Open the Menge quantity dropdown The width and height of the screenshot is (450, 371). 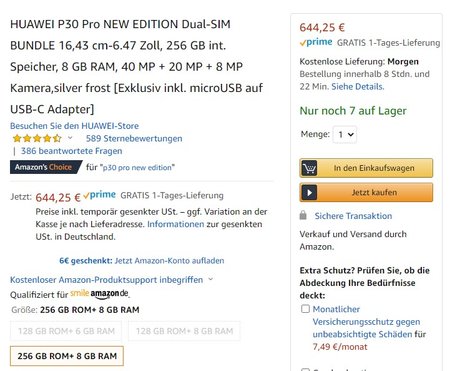[345, 134]
